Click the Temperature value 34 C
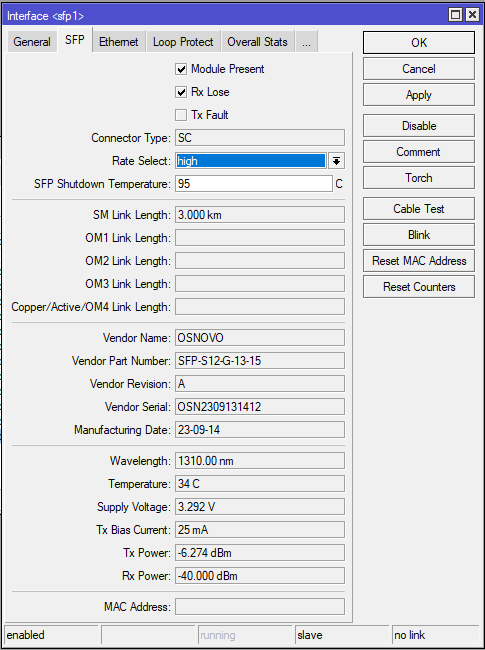Viewport: 485px width, 650px height. pos(260,484)
